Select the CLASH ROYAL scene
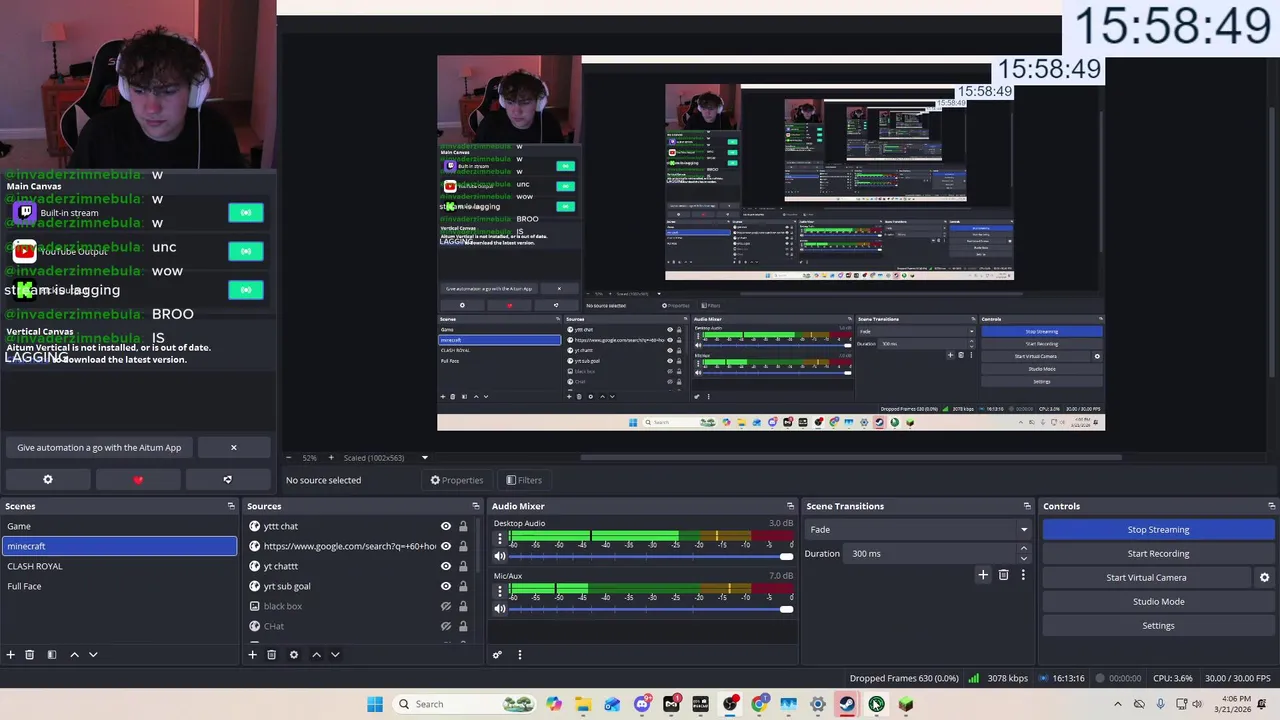1280x720 pixels. click(119, 566)
